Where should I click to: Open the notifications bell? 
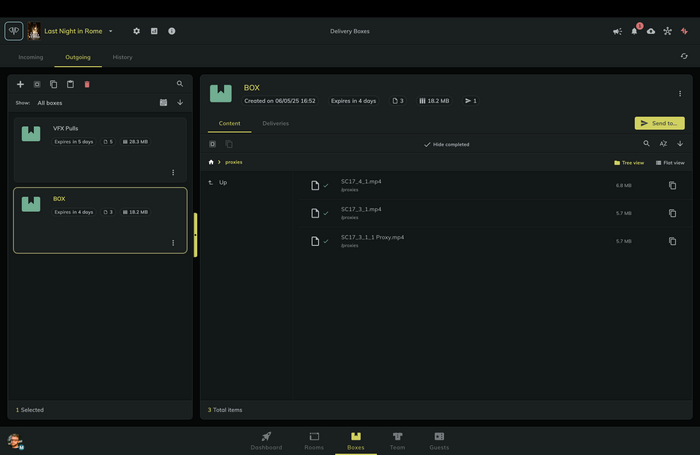(x=634, y=31)
